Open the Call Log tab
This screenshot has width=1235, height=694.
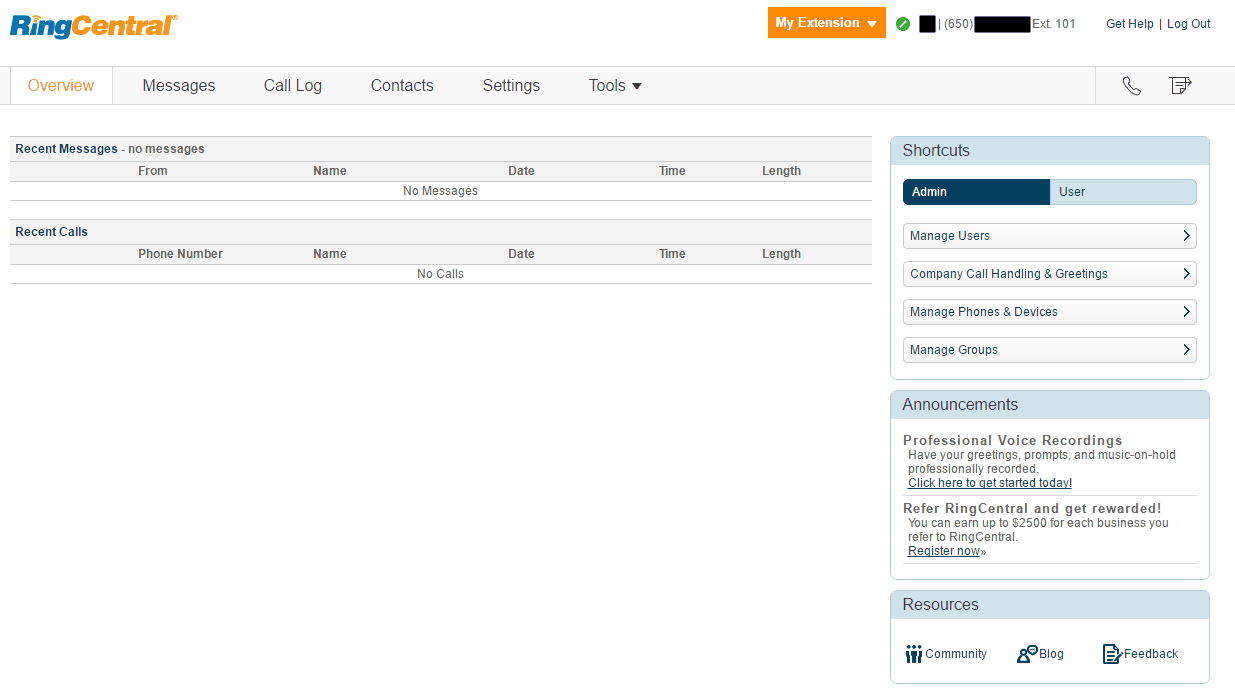[x=292, y=85]
